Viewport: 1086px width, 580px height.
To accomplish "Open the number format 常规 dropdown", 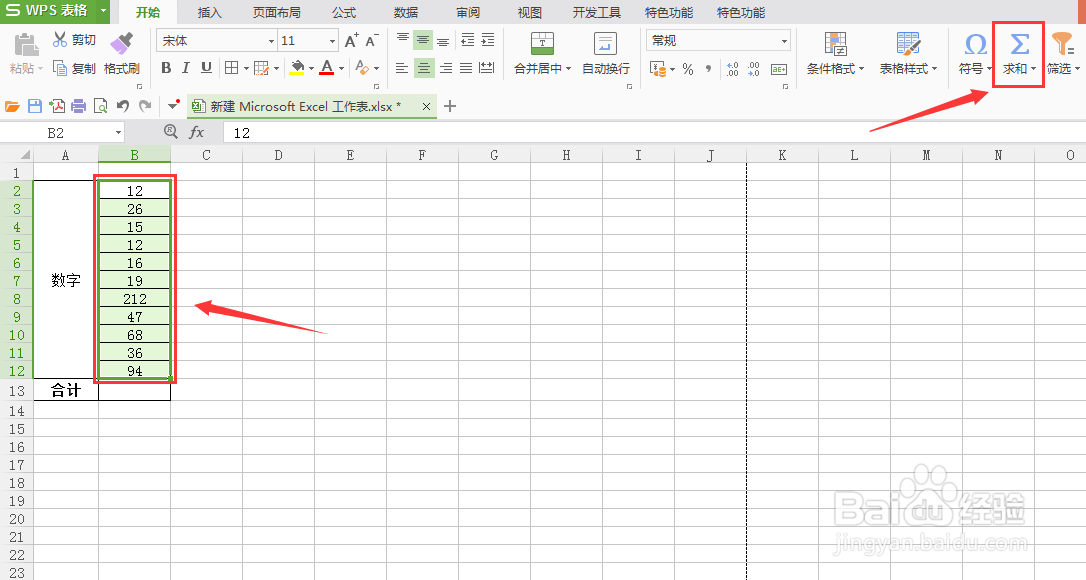I will (784, 41).
